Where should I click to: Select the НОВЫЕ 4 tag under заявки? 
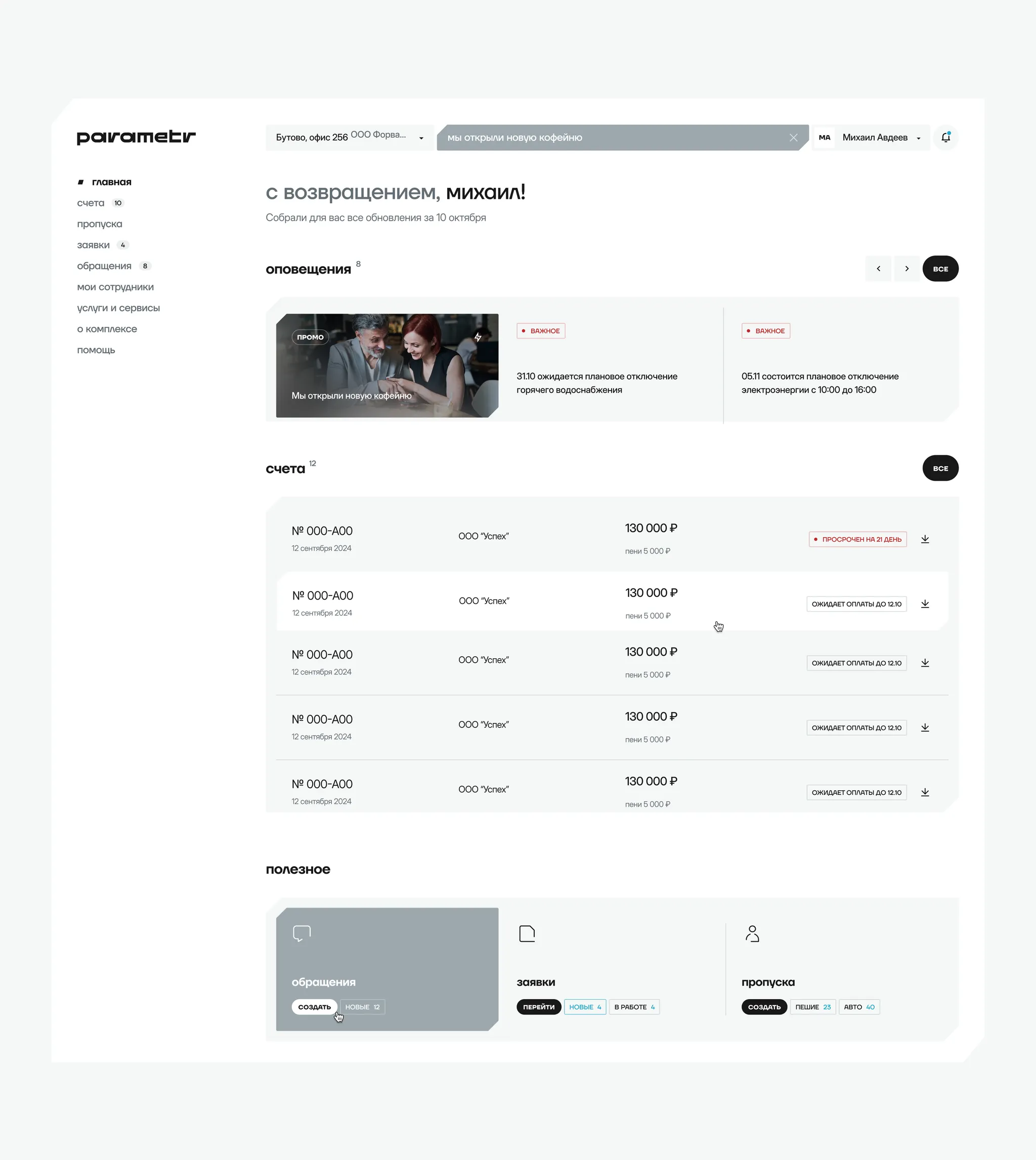(585, 1007)
